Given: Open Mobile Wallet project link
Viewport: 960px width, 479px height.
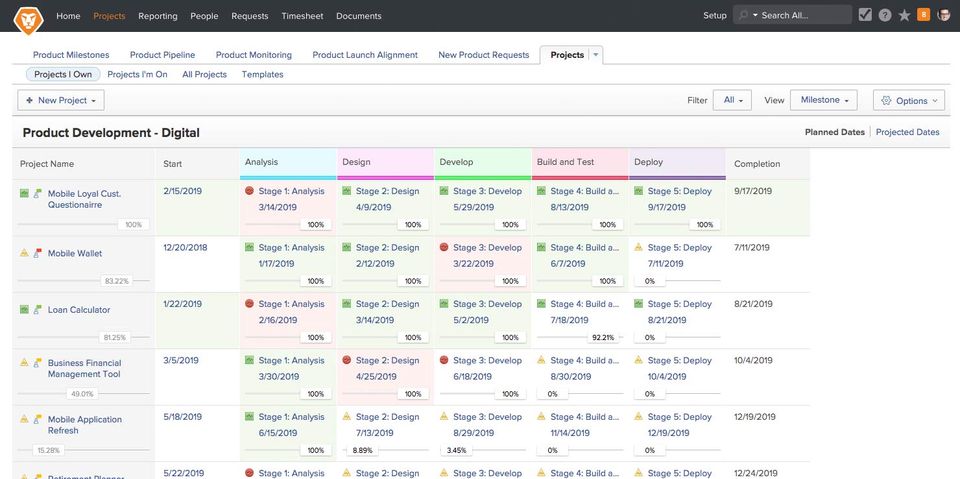Looking at the screenshot, I should click(x=75, y=253).
